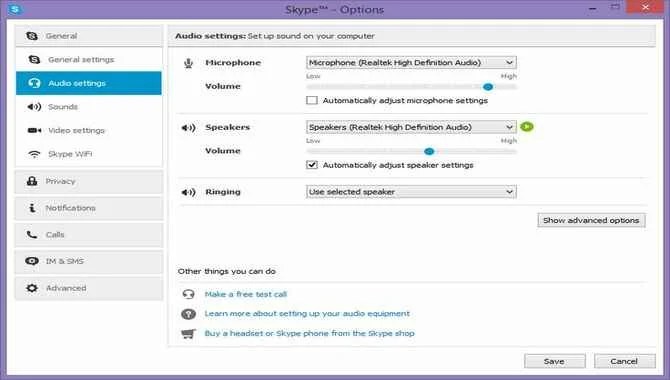The height and width of the screenshot is (380, 670).
Task: Click the Skype logo in title bar
Action: [15, 9]
